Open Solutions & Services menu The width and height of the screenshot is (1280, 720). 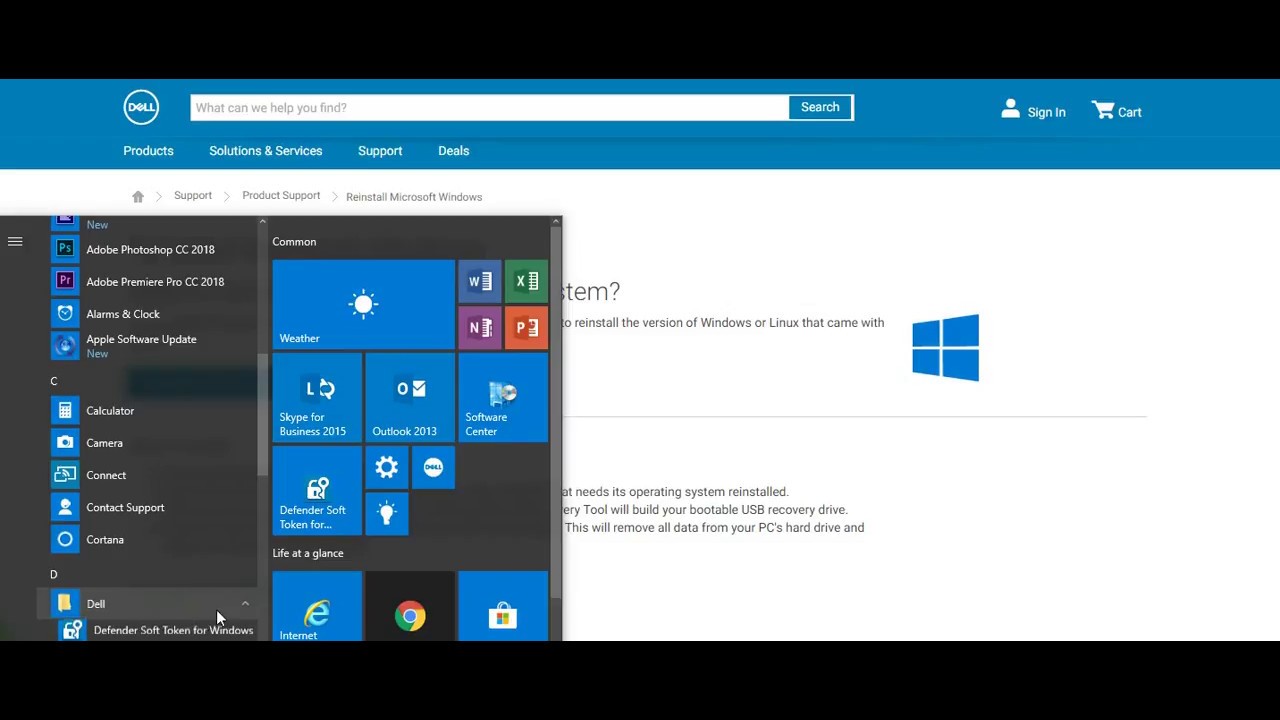coord(266,151)
